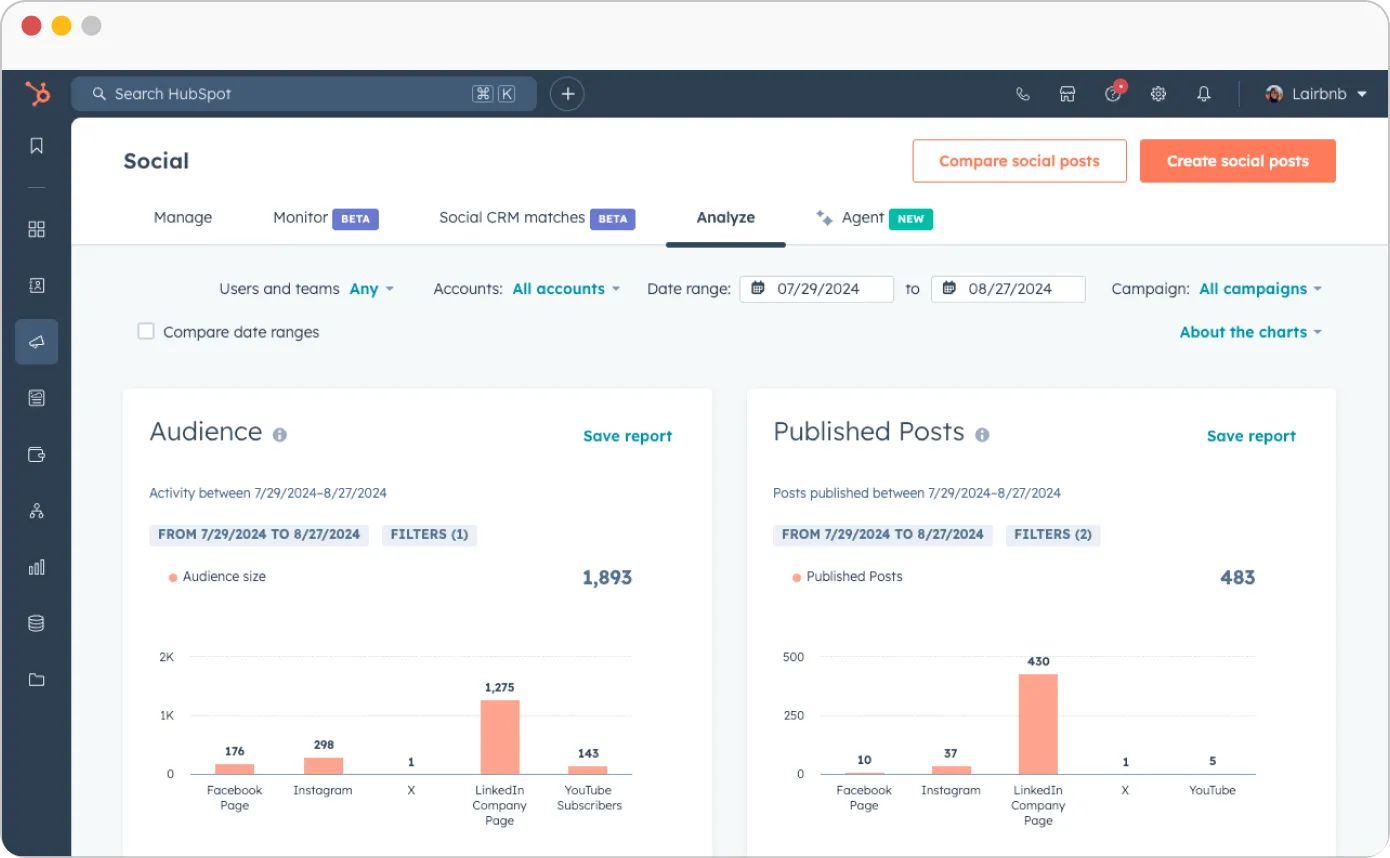Click the Reporting bar-chart sidebar icon
Image resolution: width=1390 pixels, height=858 pixels.
36,567
